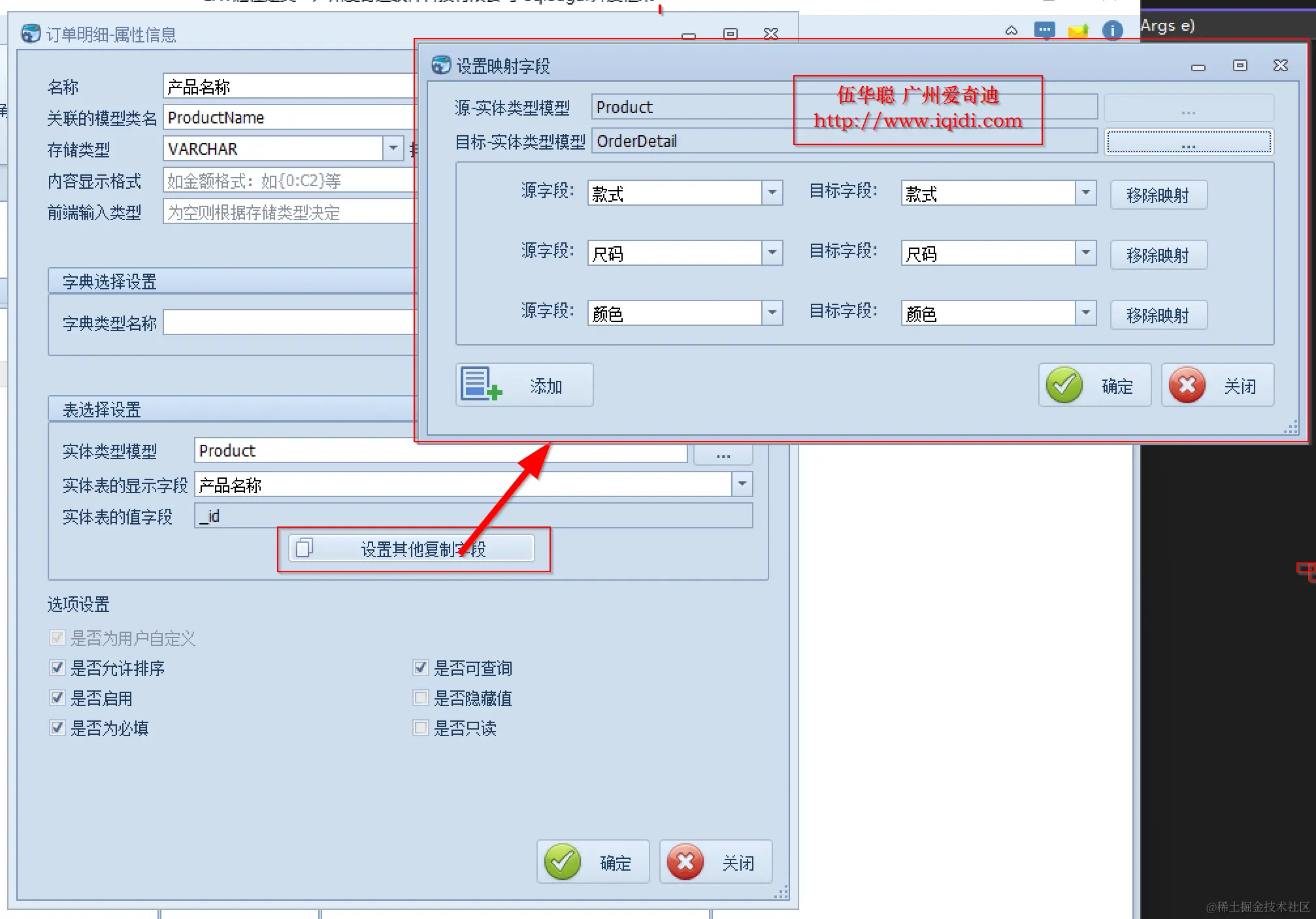The width and height of the screenshot is (1316, 919).
Task: Open the 源字段 款式 dropdown
Action: (772, 193)
